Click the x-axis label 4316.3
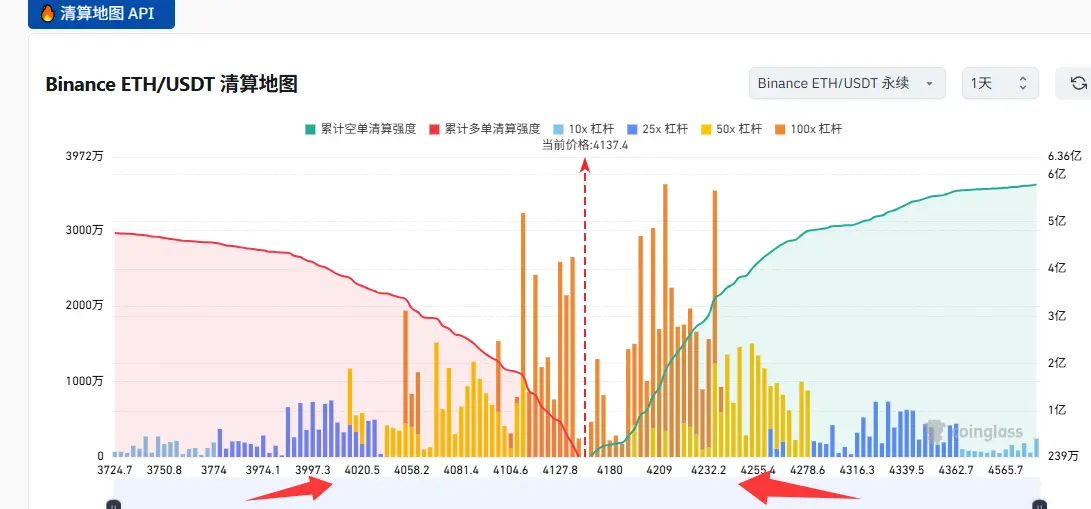Image resolution: width=1091 pixels, height=509 pixels. (857, 470)
